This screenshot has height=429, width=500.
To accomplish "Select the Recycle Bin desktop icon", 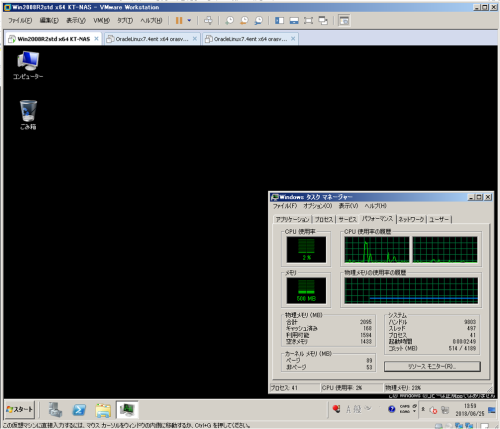I will point(28,115).
